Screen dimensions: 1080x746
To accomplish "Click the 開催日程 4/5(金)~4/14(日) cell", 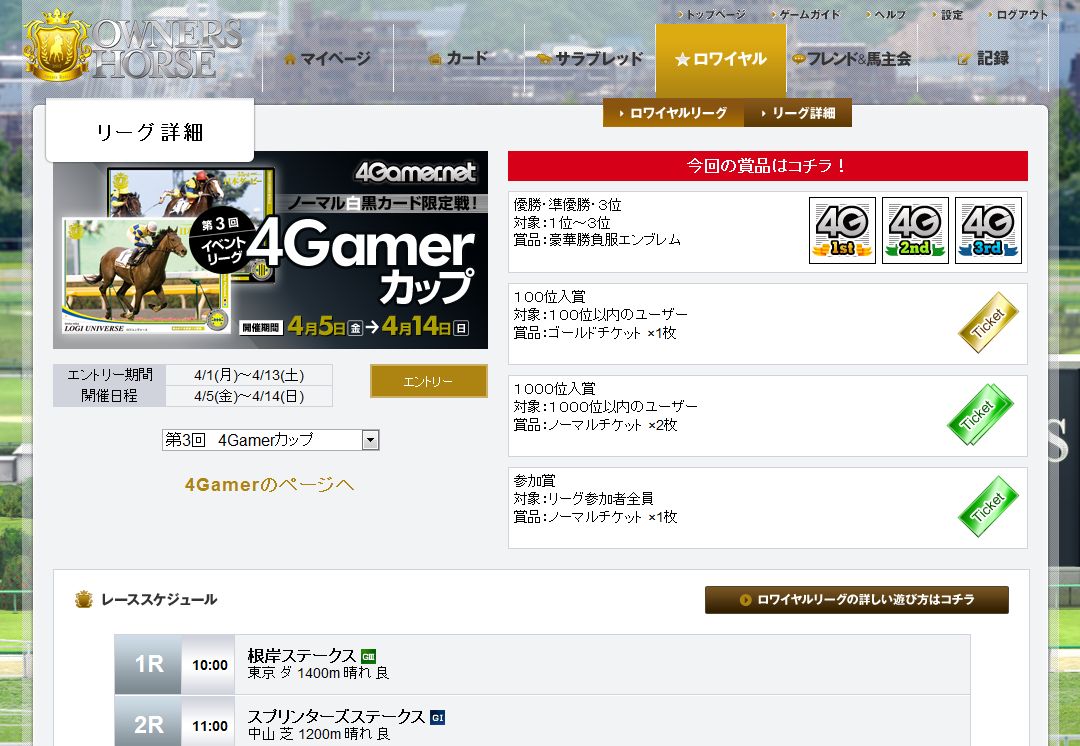I will pos(249,396).
